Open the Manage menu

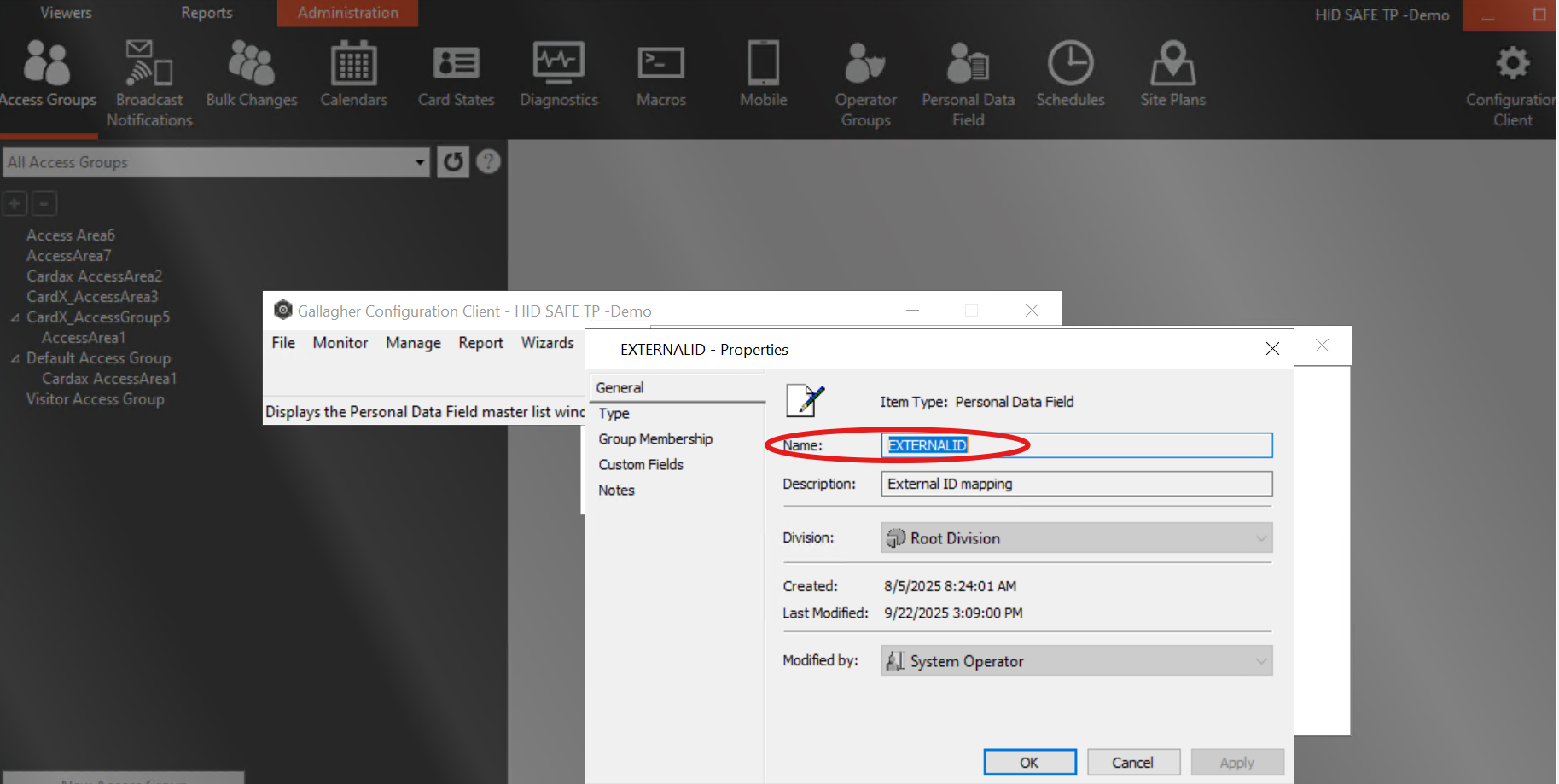(x=413, y=343)
